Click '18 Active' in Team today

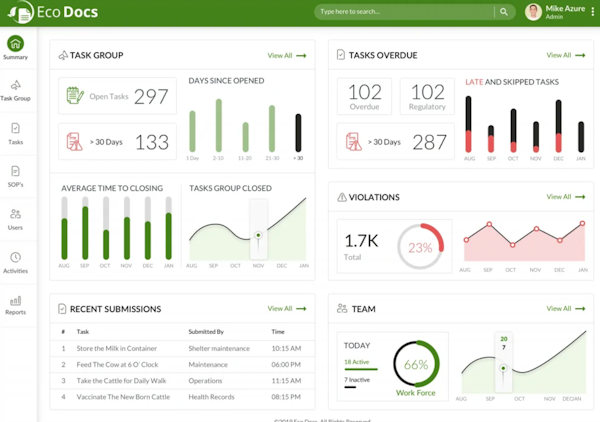pyautogui.click(x=357, y=362)
